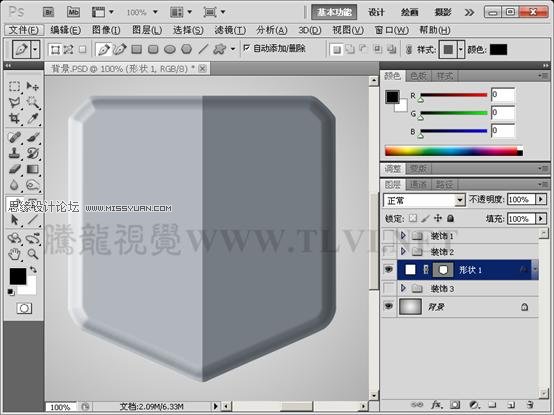Expand the 装饰 1 group
Image resolution: width=554 pixels, height=415 pixels.
[x=403, y=235]
